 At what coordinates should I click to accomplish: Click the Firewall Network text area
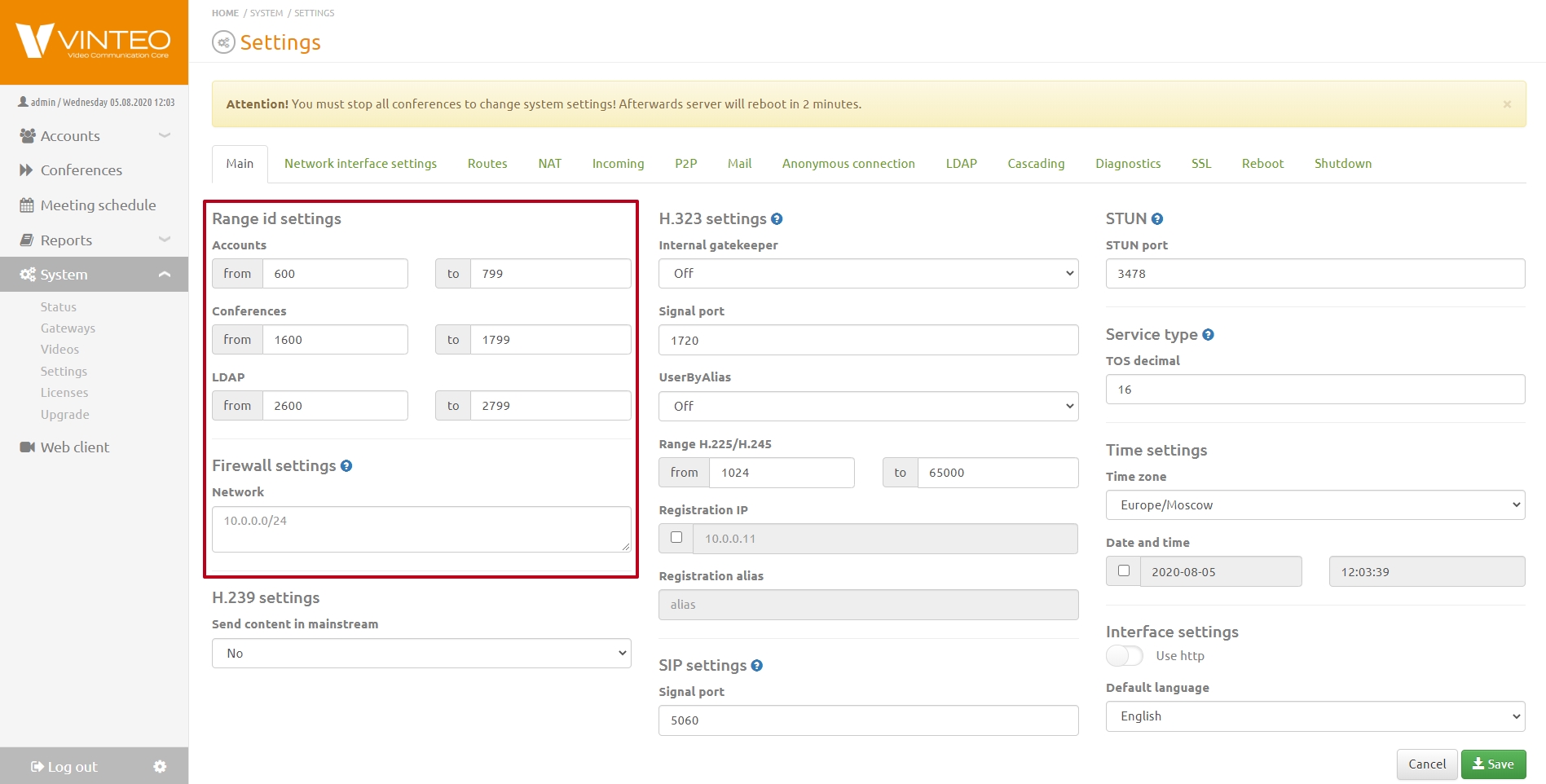(421, 530)
